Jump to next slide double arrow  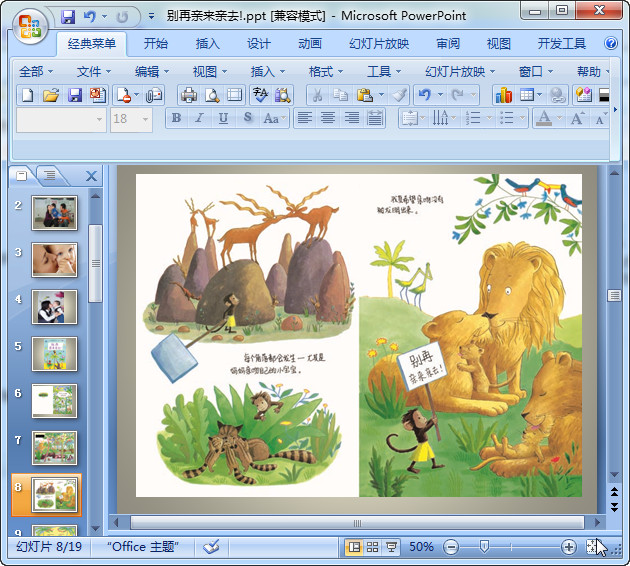click(614, 507)
